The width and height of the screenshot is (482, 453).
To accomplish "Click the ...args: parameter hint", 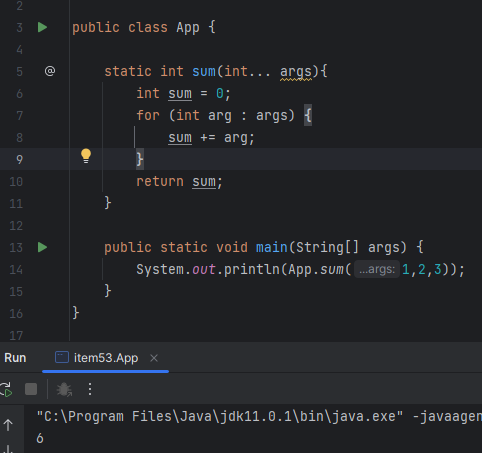I will (377, 269).
